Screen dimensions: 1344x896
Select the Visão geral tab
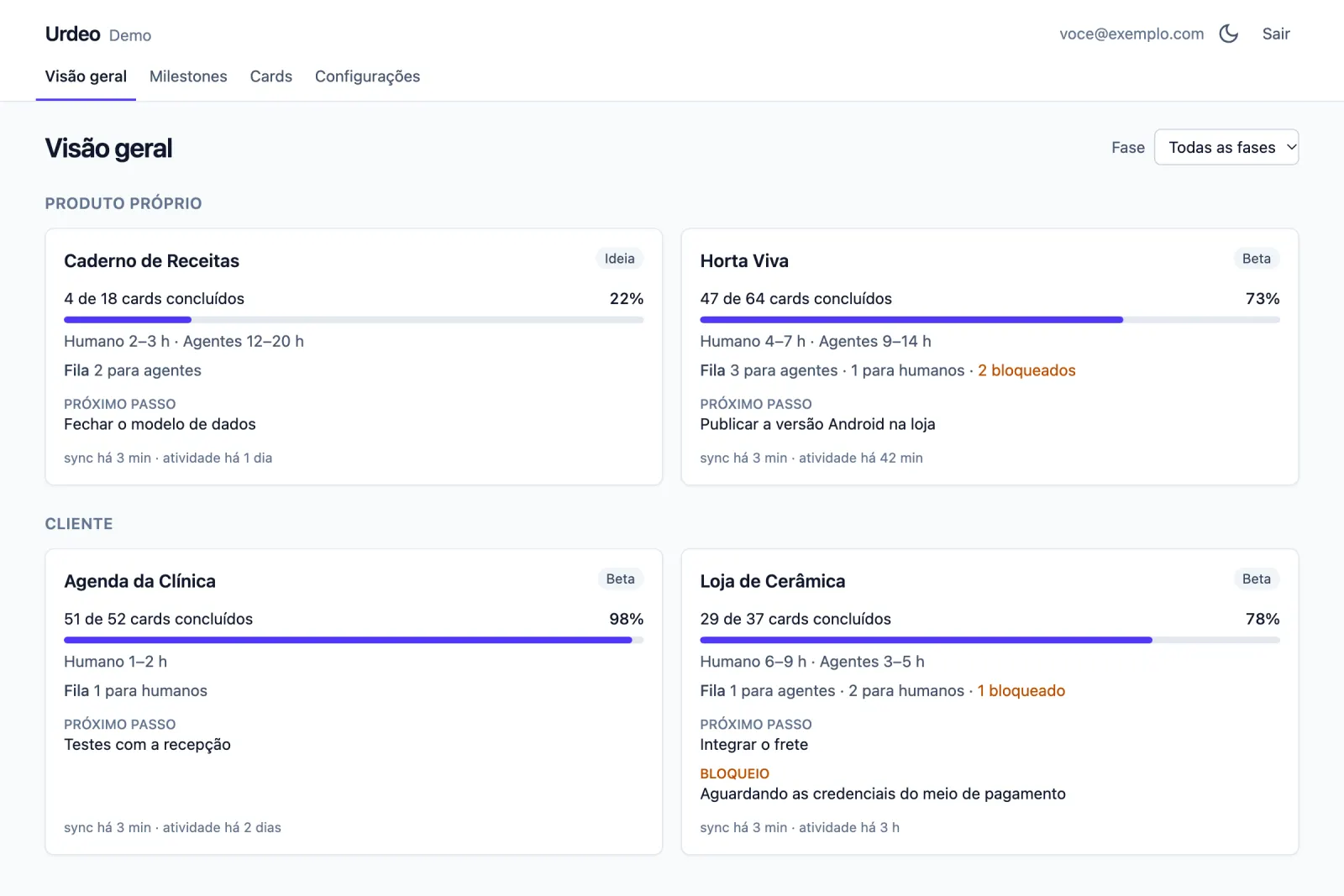86,76
